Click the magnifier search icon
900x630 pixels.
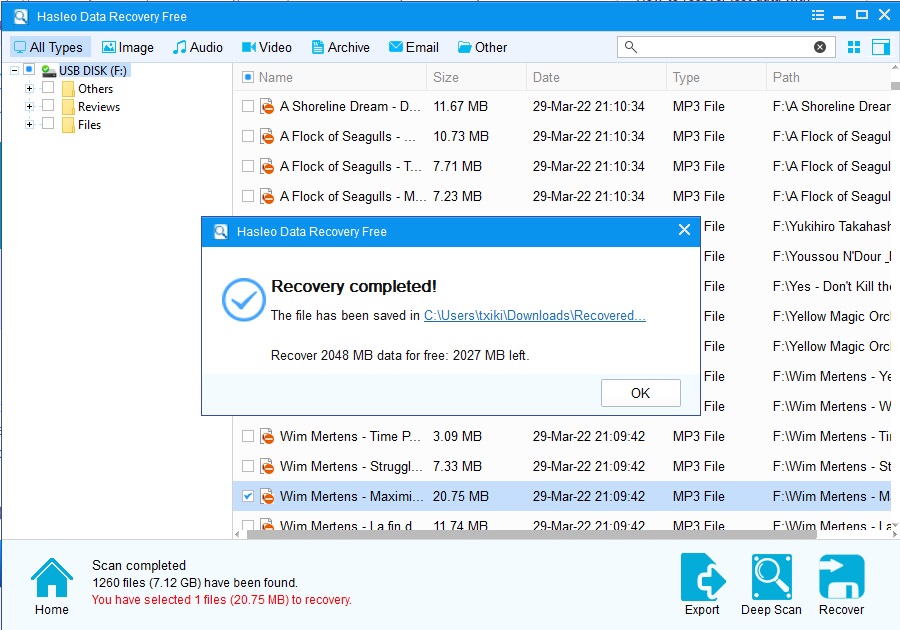pyautogui.click(x=630, y=47)
